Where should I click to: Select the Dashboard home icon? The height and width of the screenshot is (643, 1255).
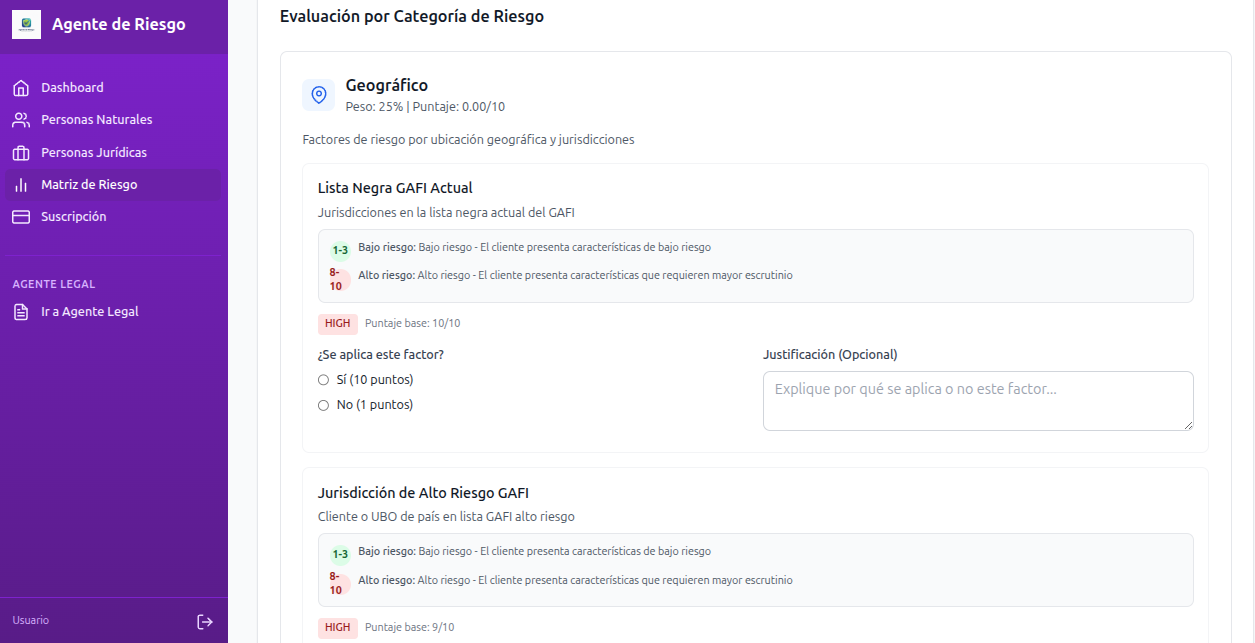(21, 87)
